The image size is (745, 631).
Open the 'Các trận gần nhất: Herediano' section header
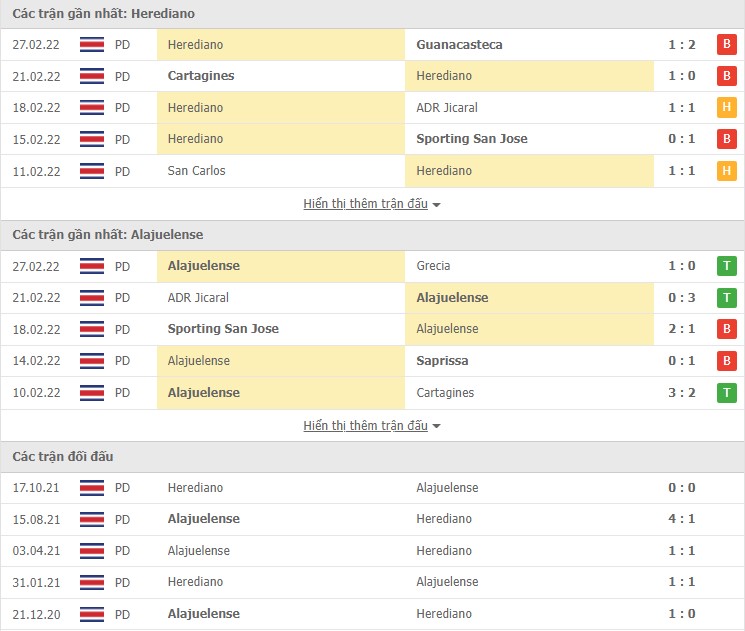[104, 14]
